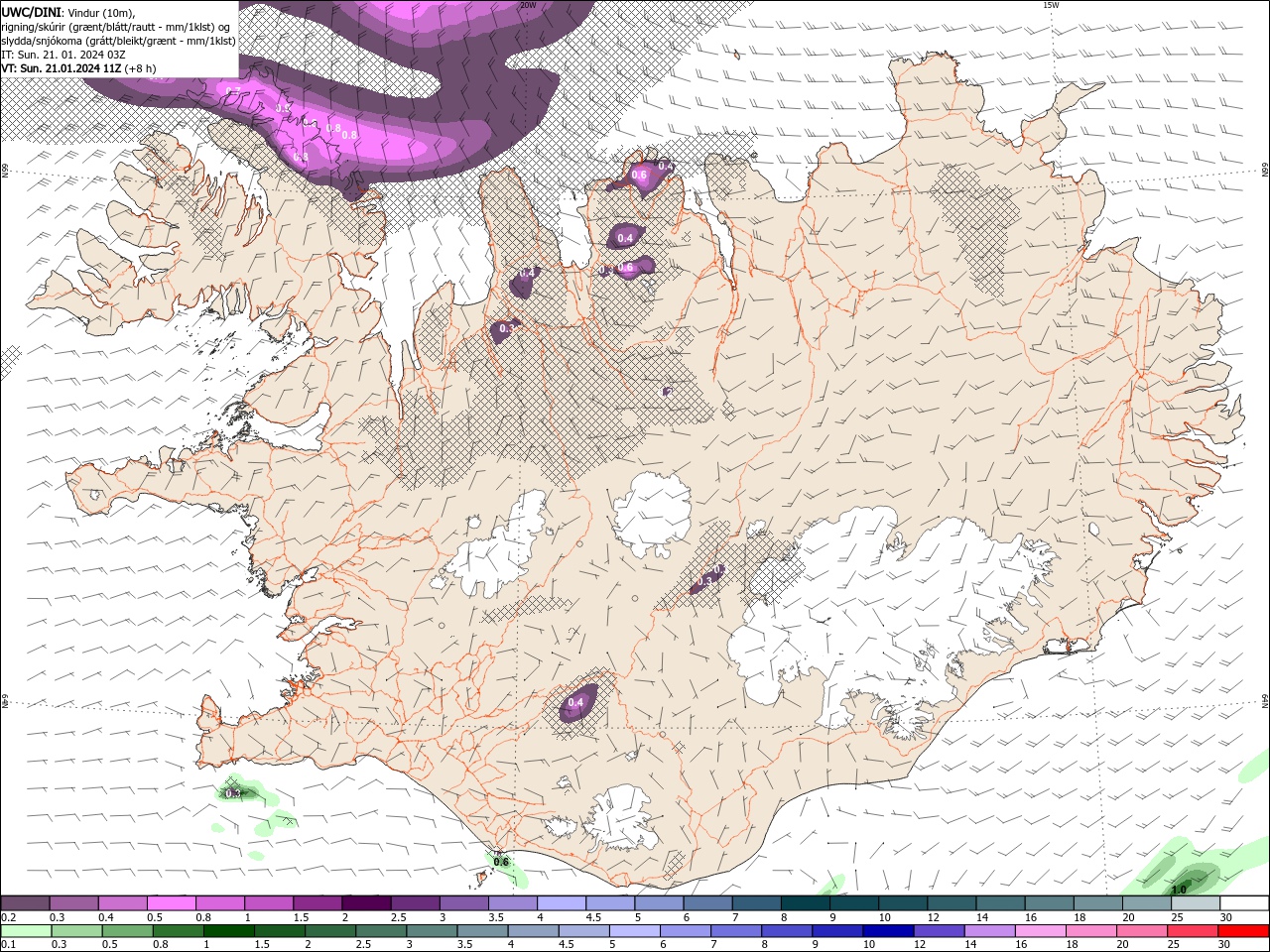Pick the top-row swatch between 4 and 4.5
The height and width of the screenshot is (952, 1270).
(x=562, y=902)
